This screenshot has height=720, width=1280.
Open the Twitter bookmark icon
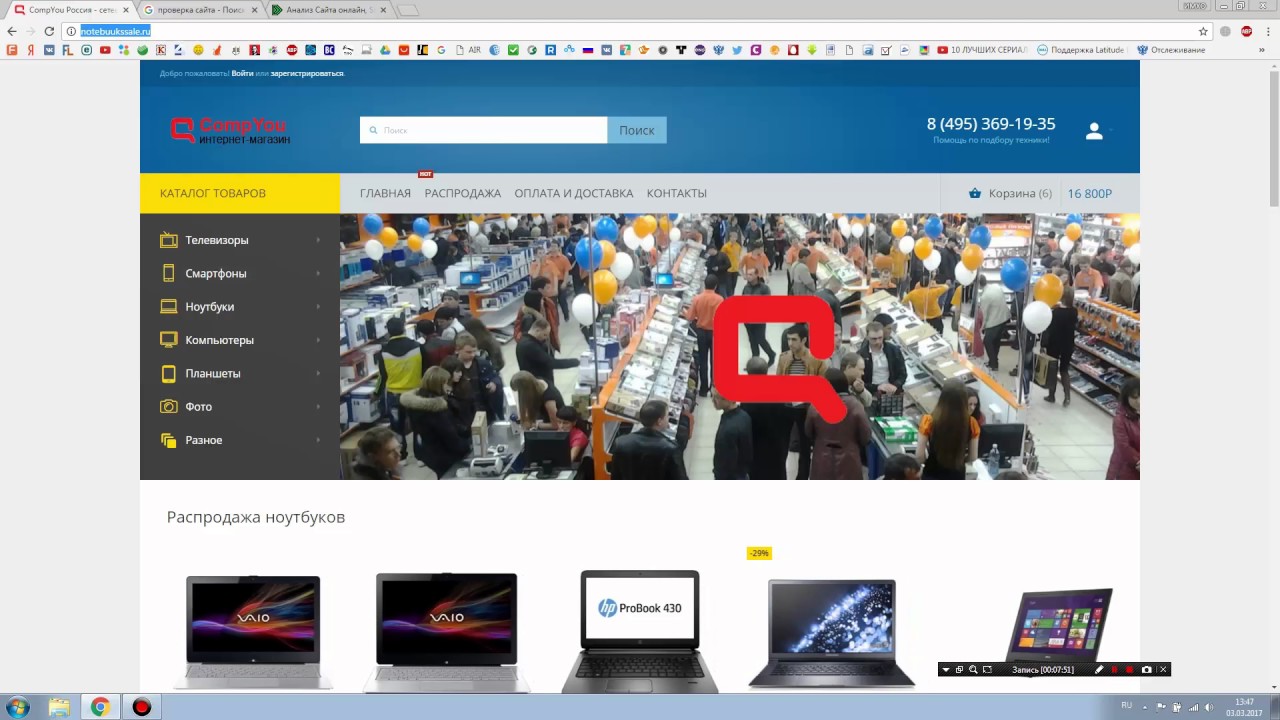[737, 50]
